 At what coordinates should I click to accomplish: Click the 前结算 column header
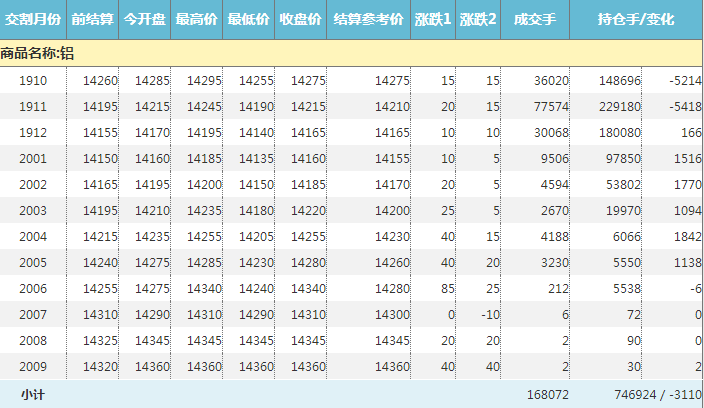(92, 20)
